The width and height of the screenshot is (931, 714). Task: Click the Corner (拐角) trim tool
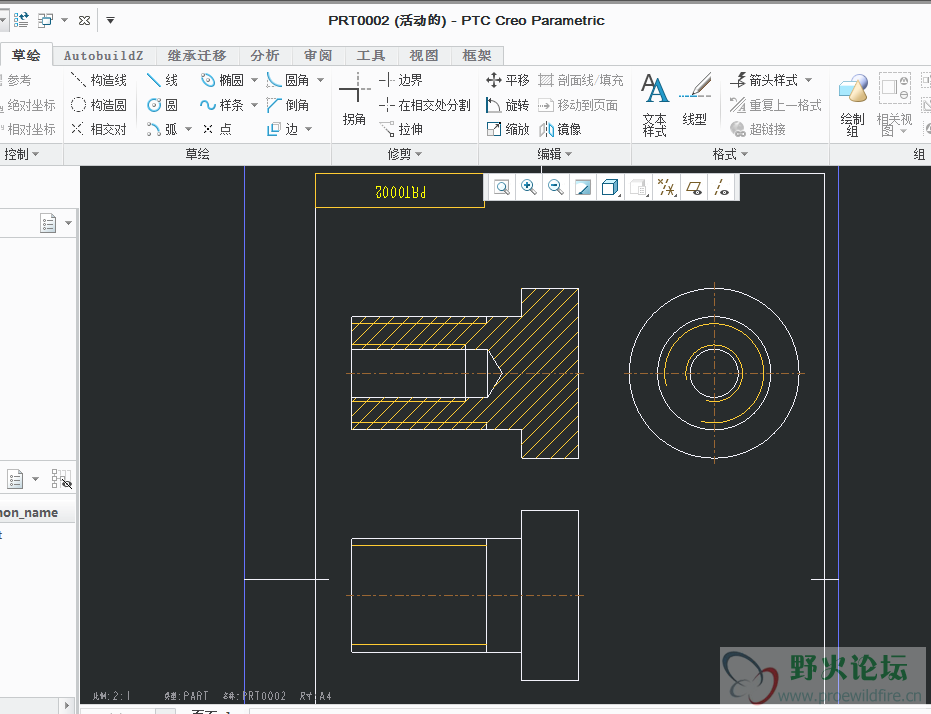(x=354, y=100)
